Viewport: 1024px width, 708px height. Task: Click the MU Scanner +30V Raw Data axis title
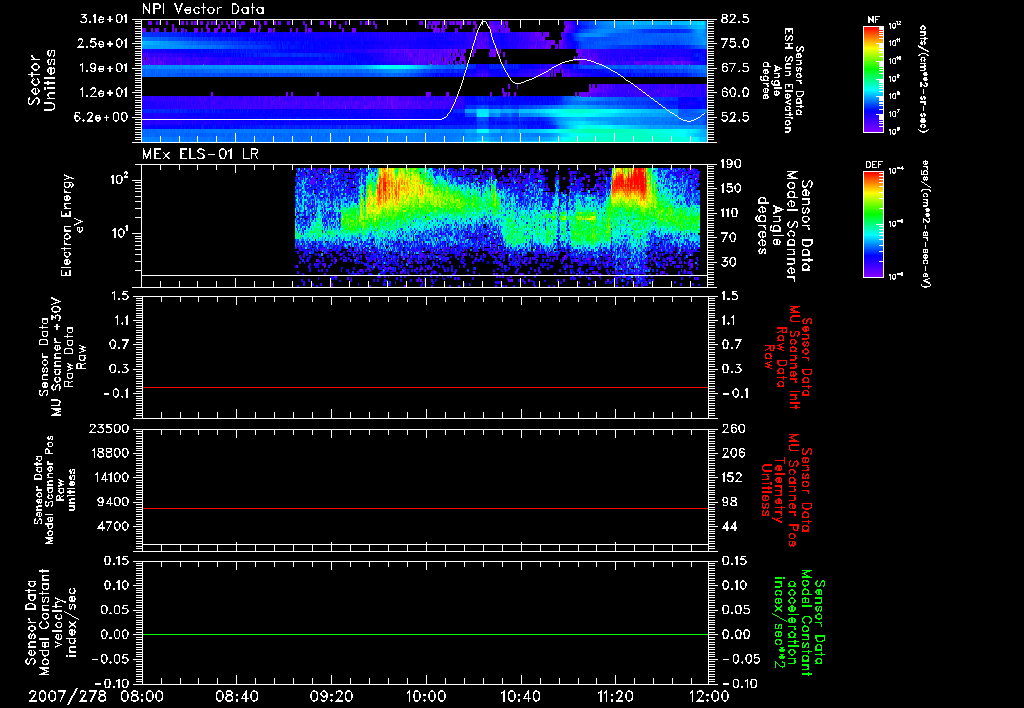coord(61,357)
